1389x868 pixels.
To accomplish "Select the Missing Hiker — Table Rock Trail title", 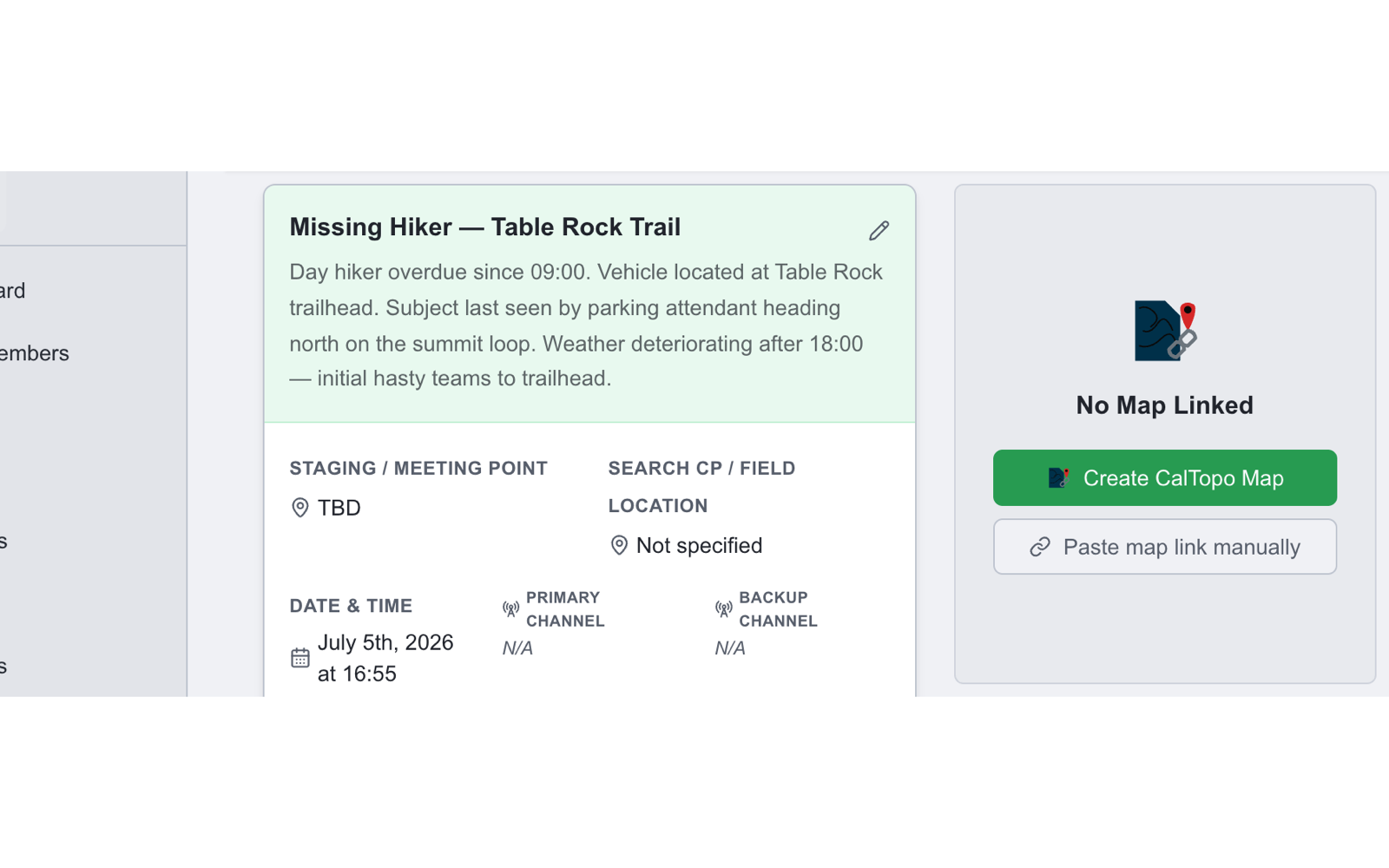I will (485, 227).
